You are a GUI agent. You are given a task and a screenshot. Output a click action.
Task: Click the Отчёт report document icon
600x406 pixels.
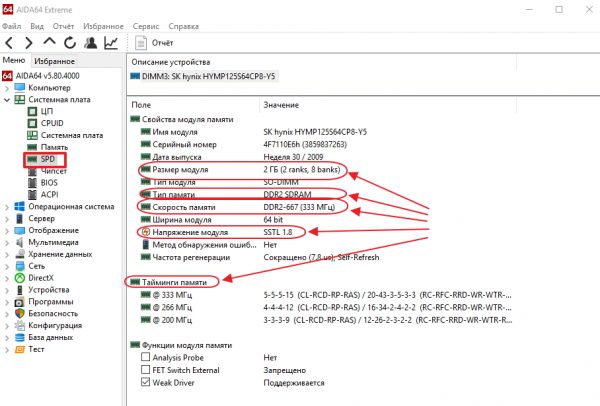[x=140, y=43]
